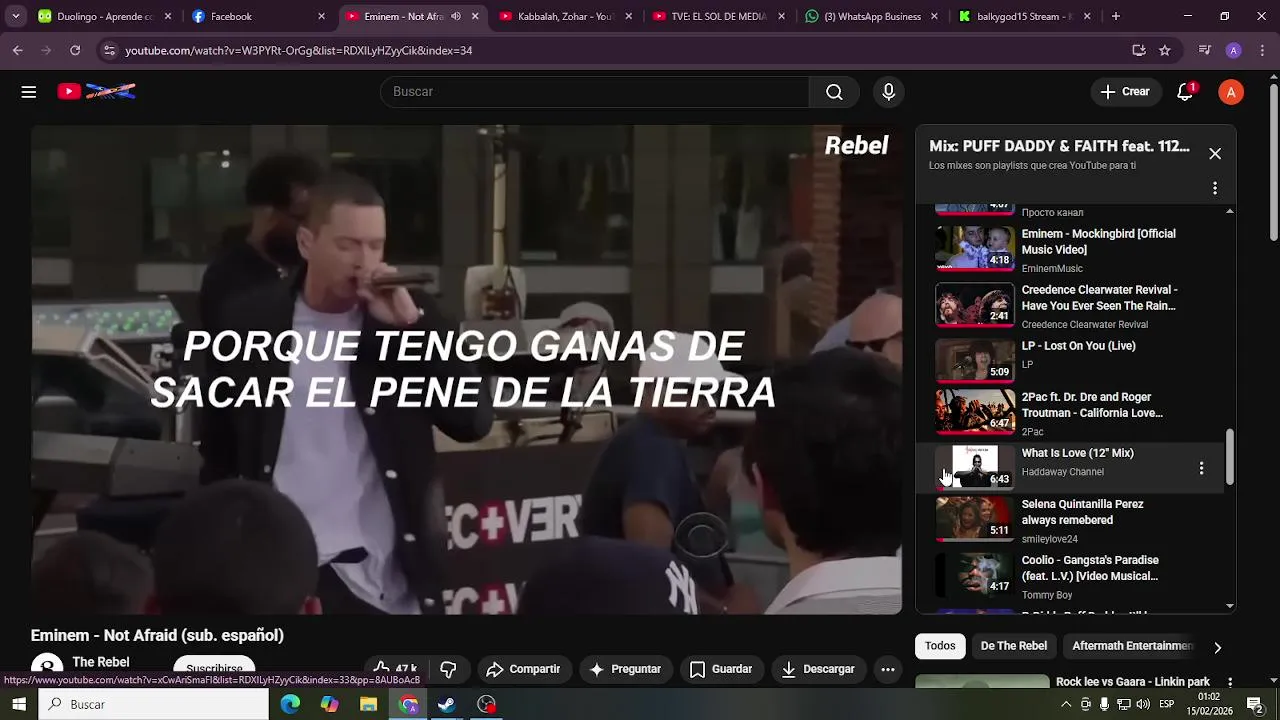Go to YouTube home via logo
The height and width of the screenshot is (720, 1280).
click(96, 92)
